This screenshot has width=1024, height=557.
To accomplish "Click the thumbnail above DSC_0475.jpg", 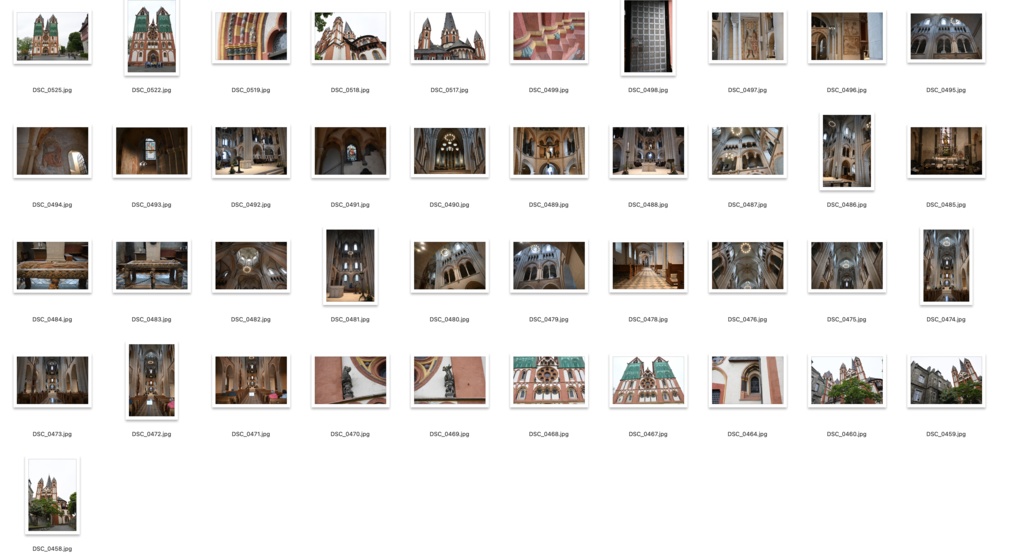I will pyautogui.click(x=846, y=266).
